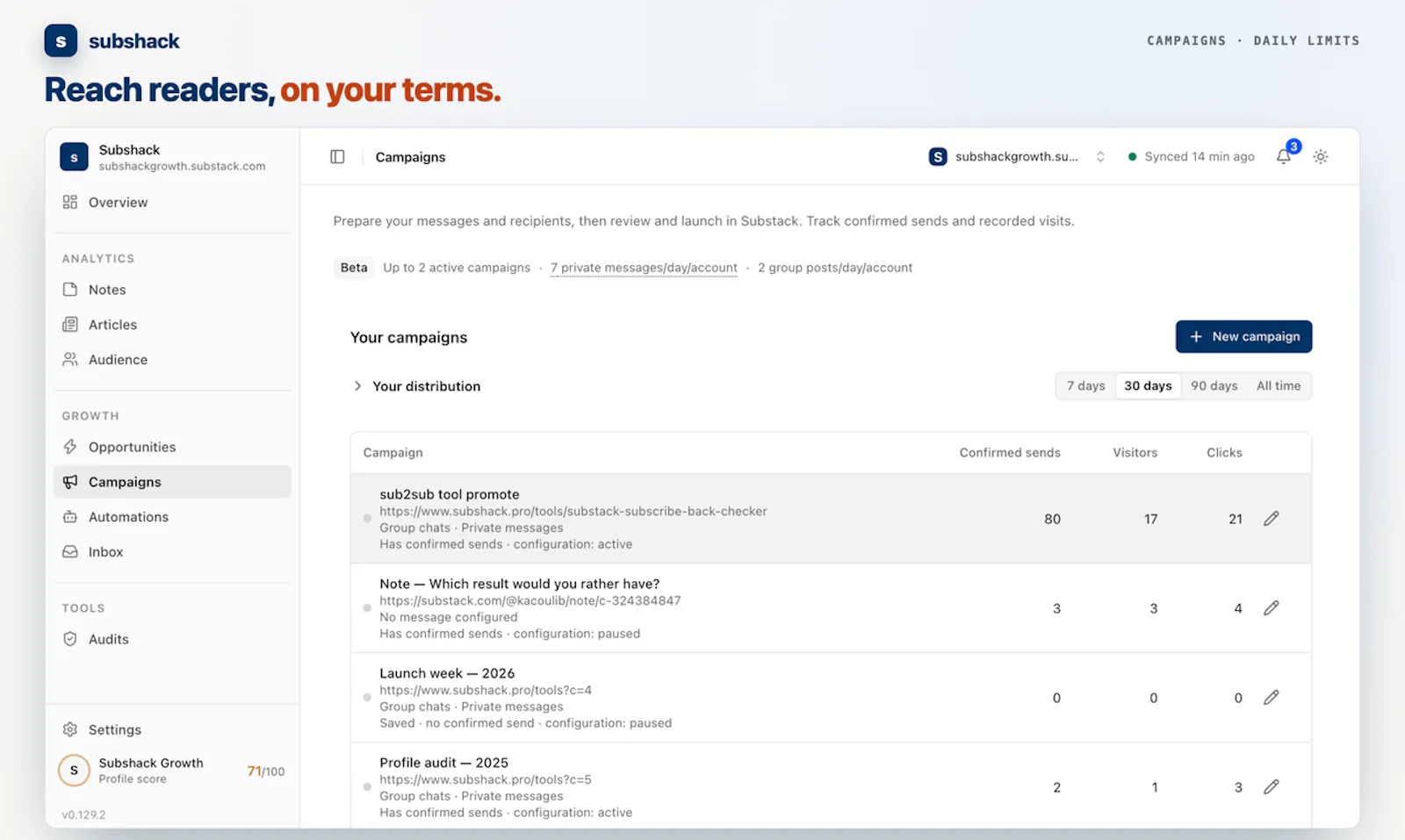Open Audits shield icon
This screenshot has height=840, width=1405.
click(x=70, y=639)
